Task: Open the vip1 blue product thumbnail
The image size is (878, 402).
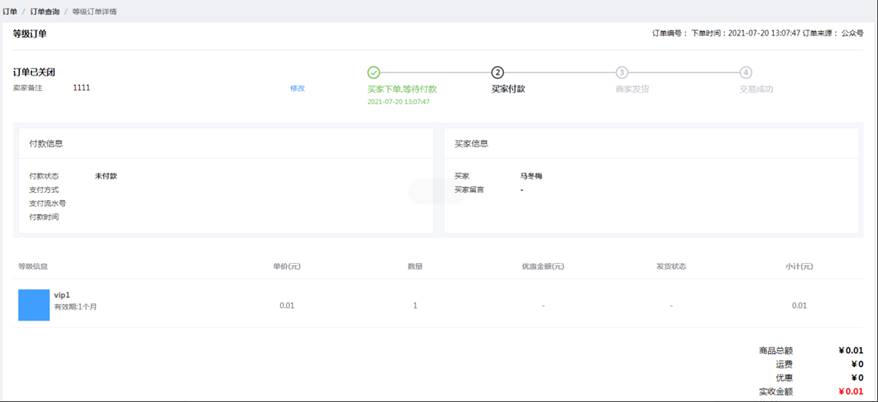Action: click(x=34, y=305)
